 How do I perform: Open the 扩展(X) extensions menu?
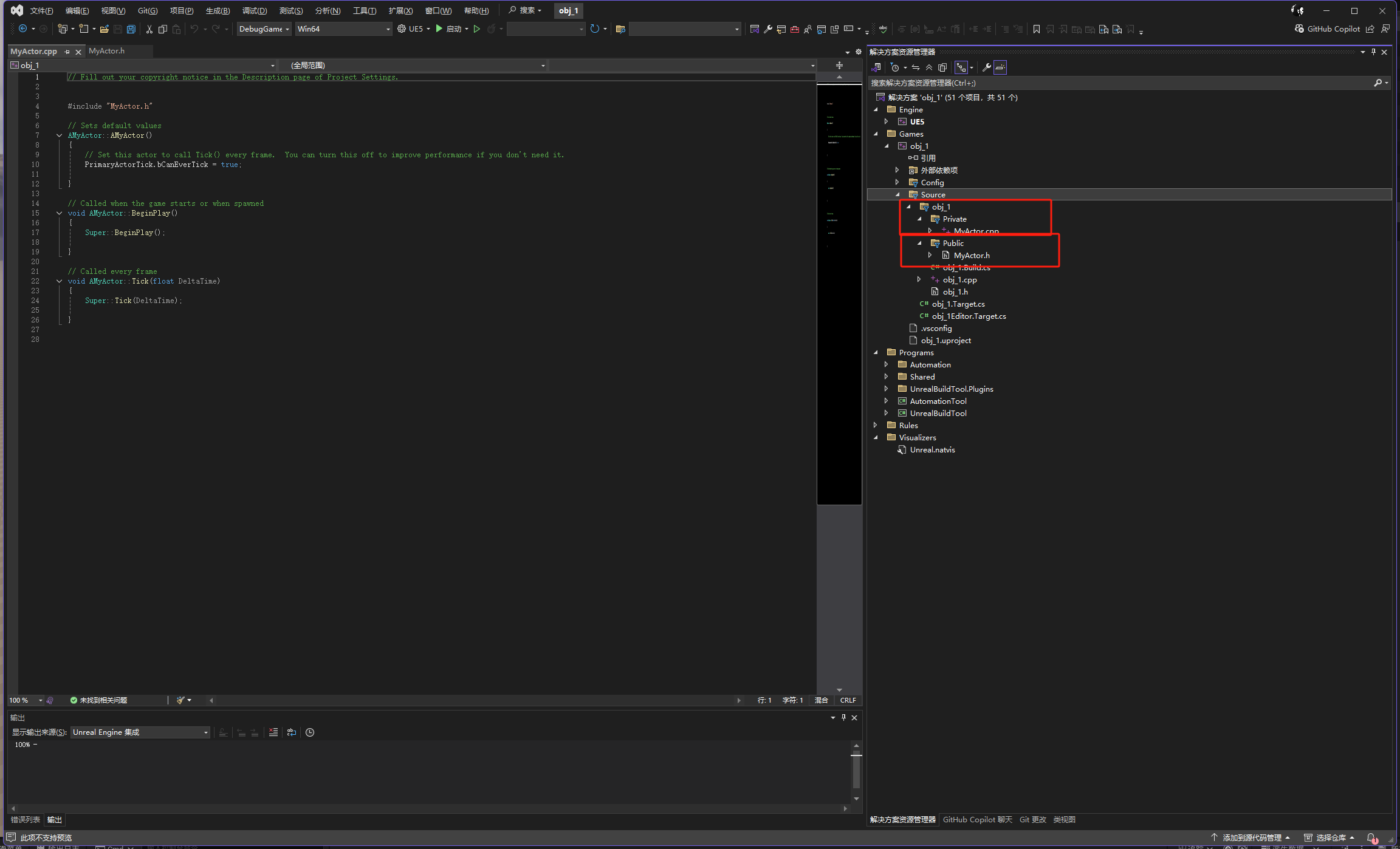tap(400, 10)
